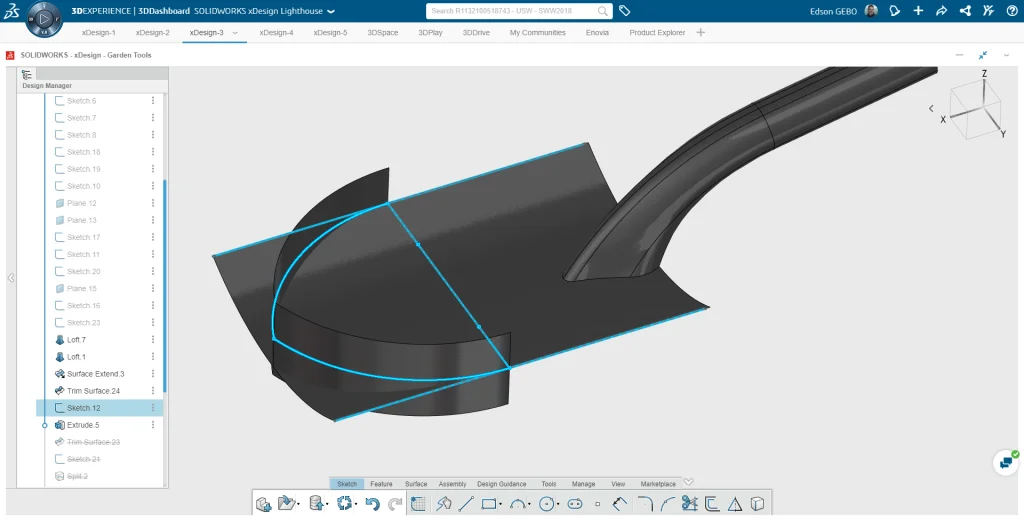Screen dimensions: 1024x521
Task: Select the Line sketch tool
Action: 466,504
